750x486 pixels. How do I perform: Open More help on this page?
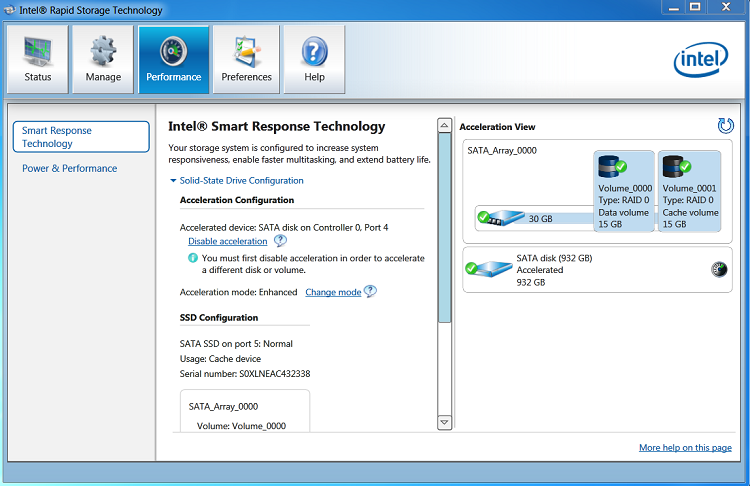click(685, 448)
